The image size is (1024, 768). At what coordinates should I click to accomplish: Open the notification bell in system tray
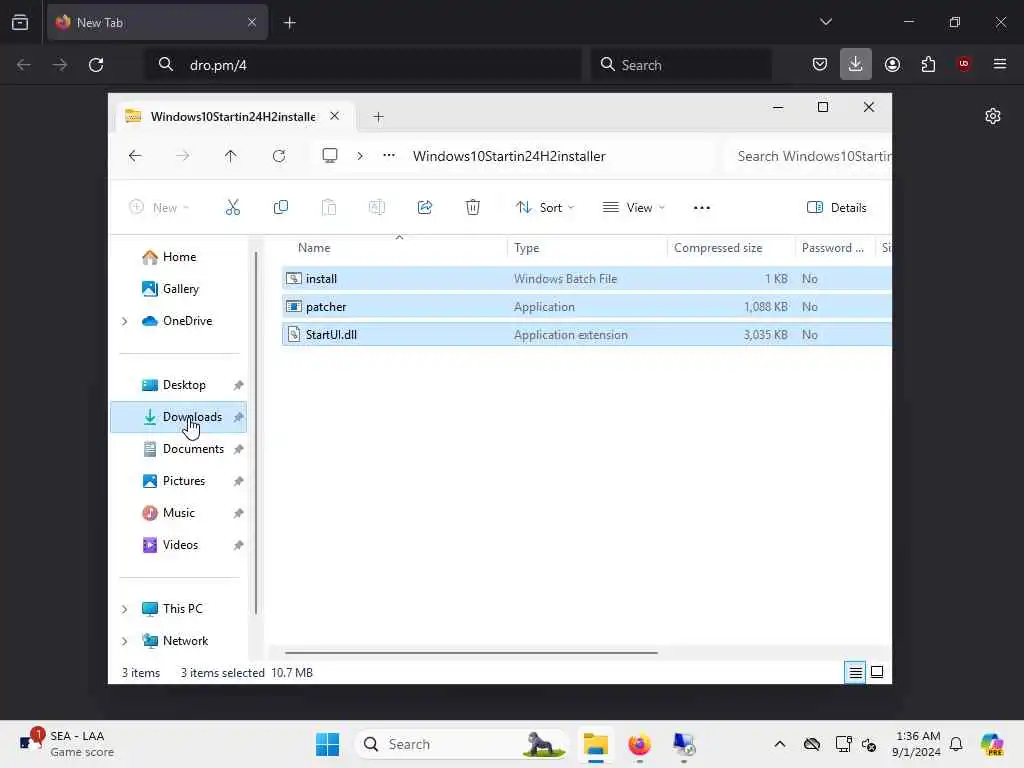pyautogui.click(x=955, y=744)
